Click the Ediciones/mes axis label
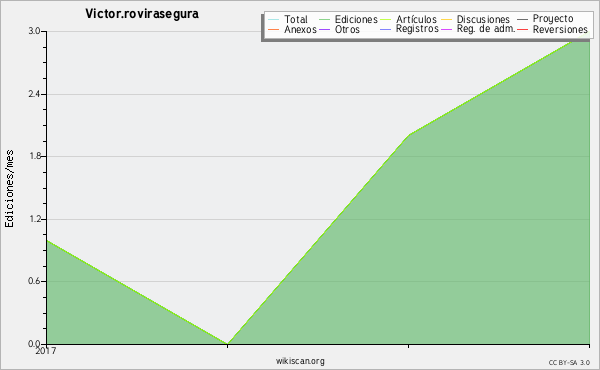 (x=9, y=188)
